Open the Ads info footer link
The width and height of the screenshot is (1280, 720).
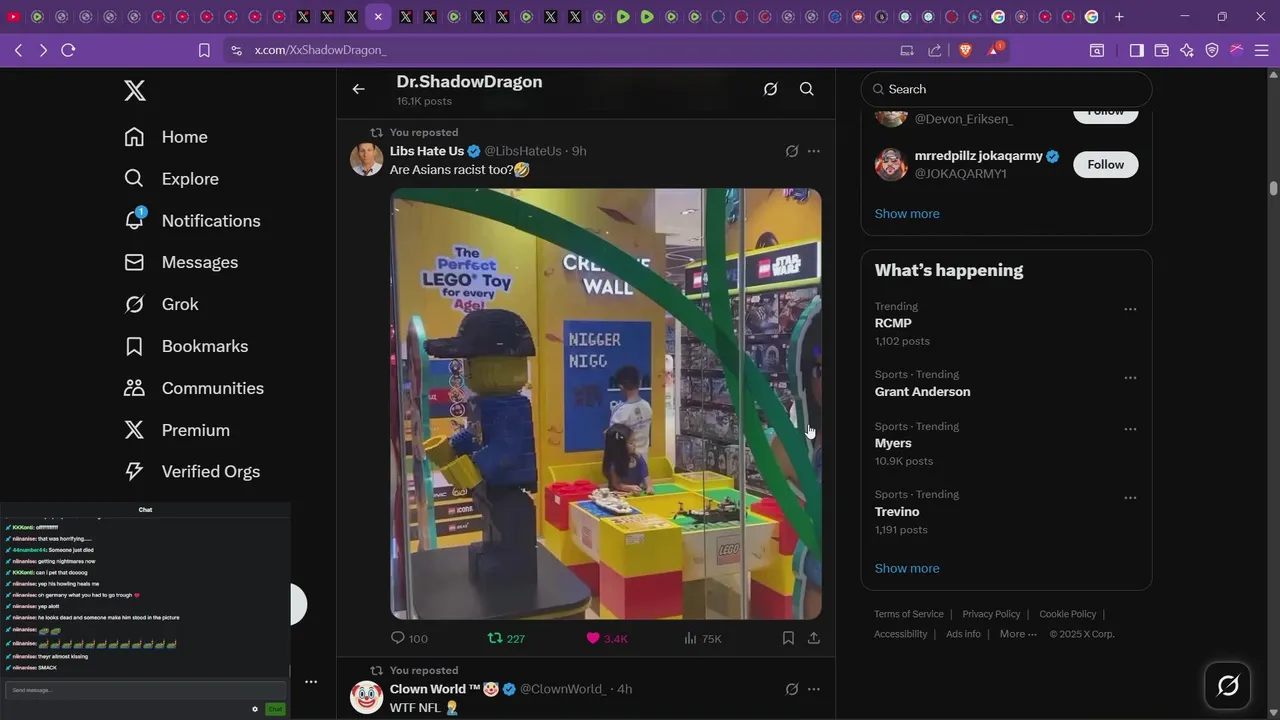963,634
